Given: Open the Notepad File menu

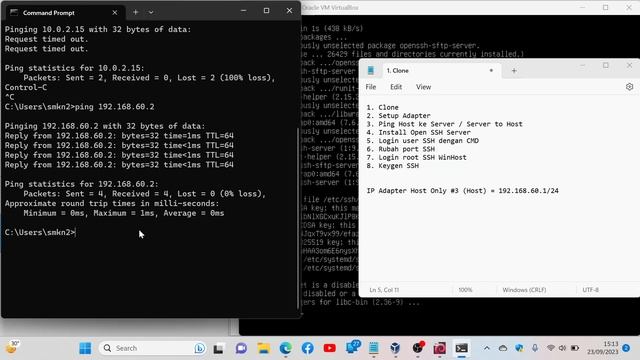Looking at the screenshot, I should click(x=371, y=87).
